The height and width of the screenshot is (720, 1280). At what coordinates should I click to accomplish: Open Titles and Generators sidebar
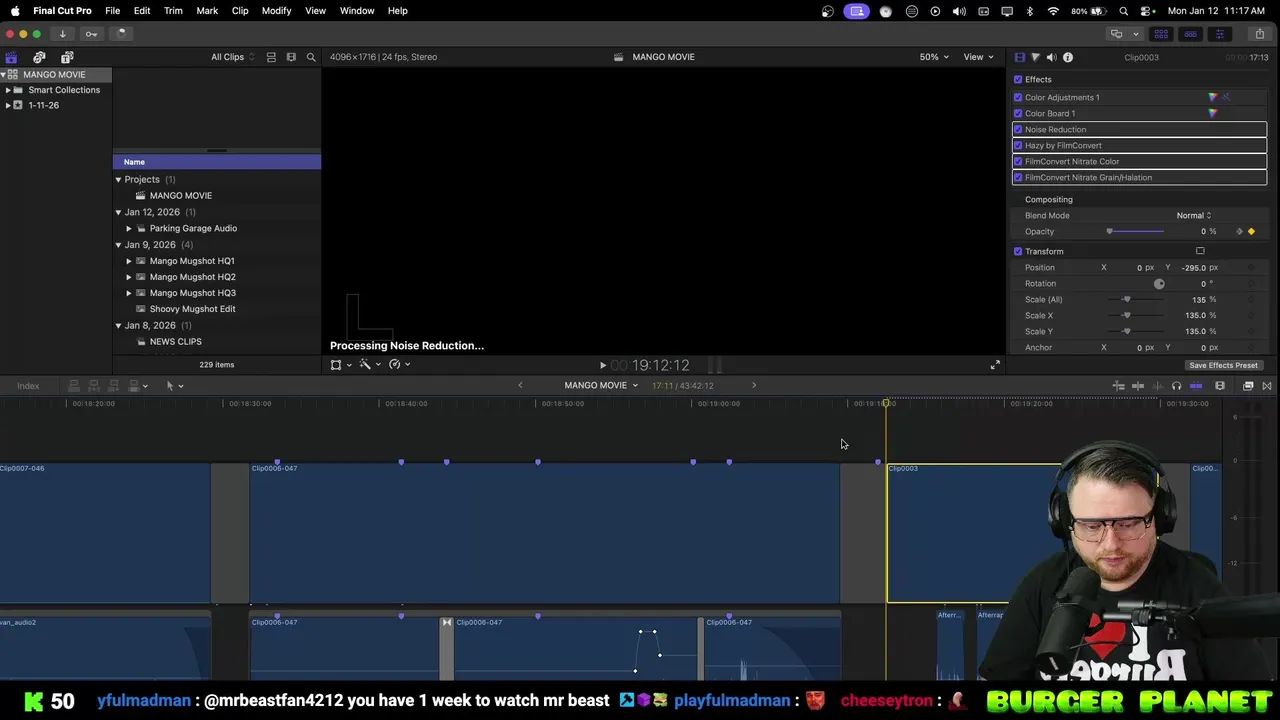pyautogui.click(x=67, y=57)
